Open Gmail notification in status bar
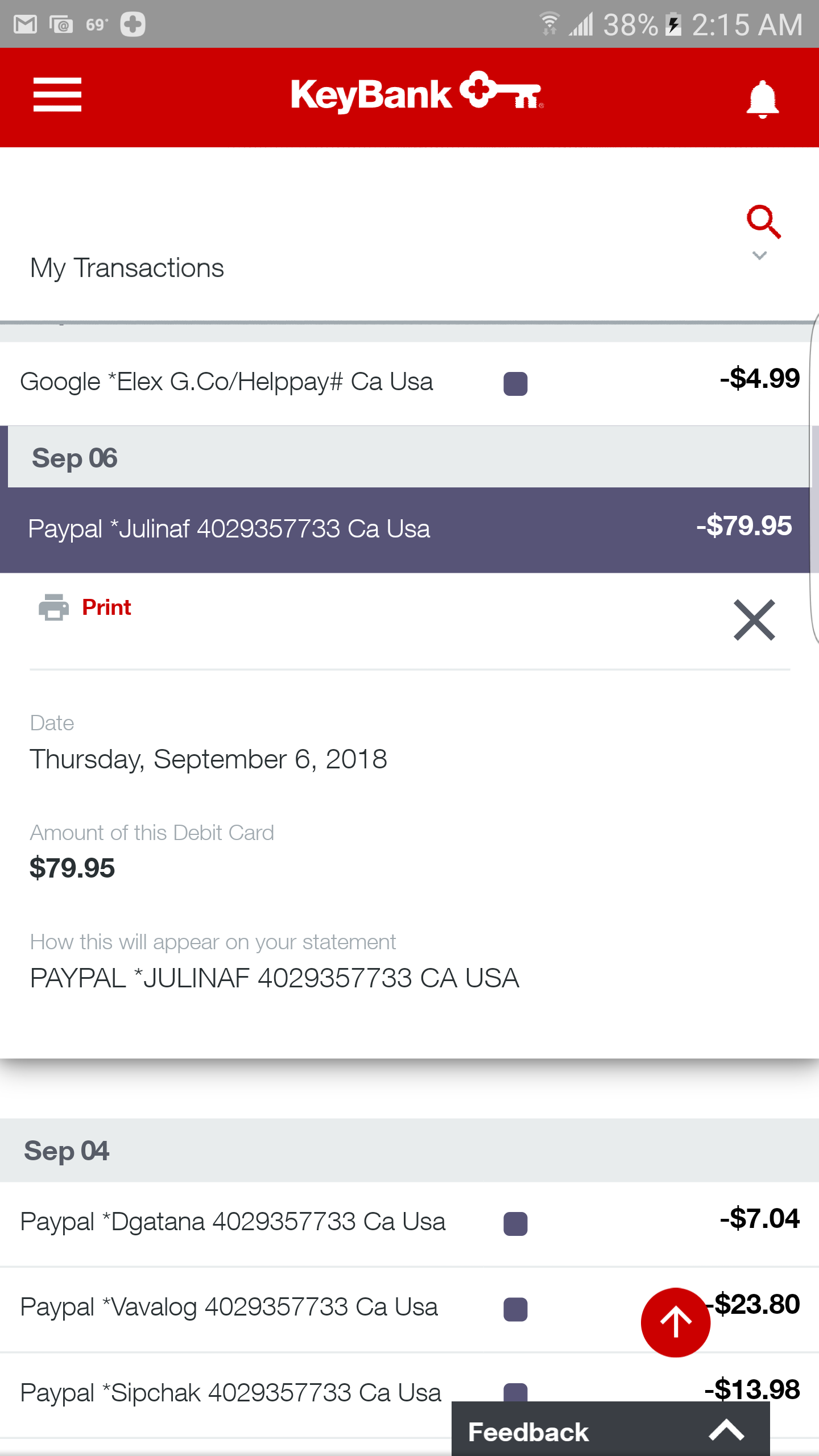Image resolution: width=819 pixels, height=1456 pixels. (26, 24)
